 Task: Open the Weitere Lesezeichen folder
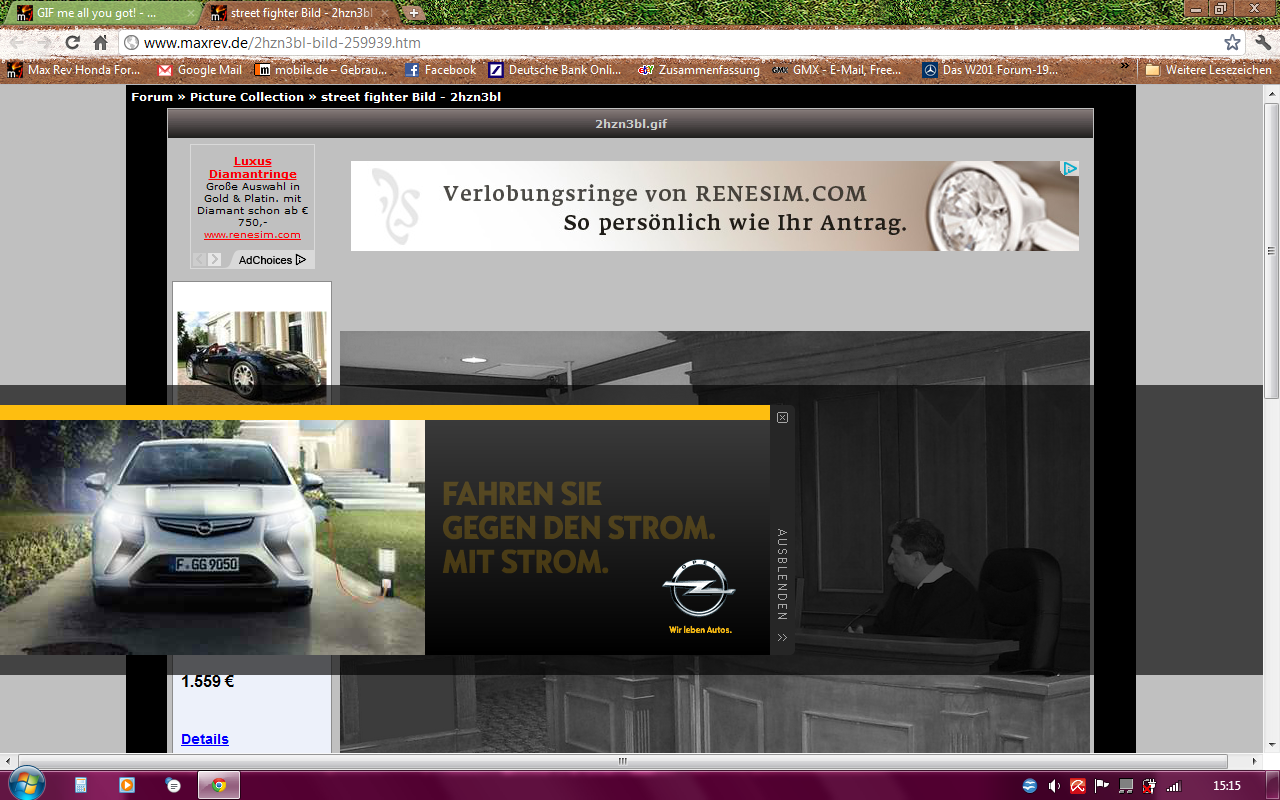click(1208, 70)
